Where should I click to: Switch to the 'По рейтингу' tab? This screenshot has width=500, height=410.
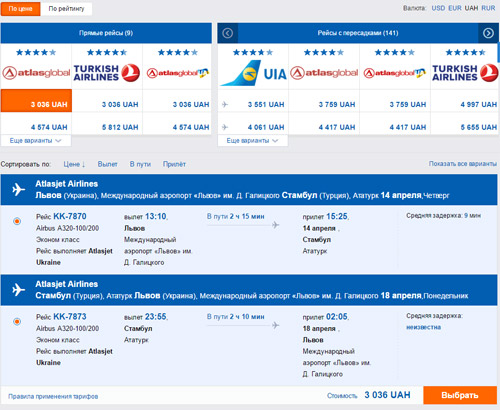[66, 9]
